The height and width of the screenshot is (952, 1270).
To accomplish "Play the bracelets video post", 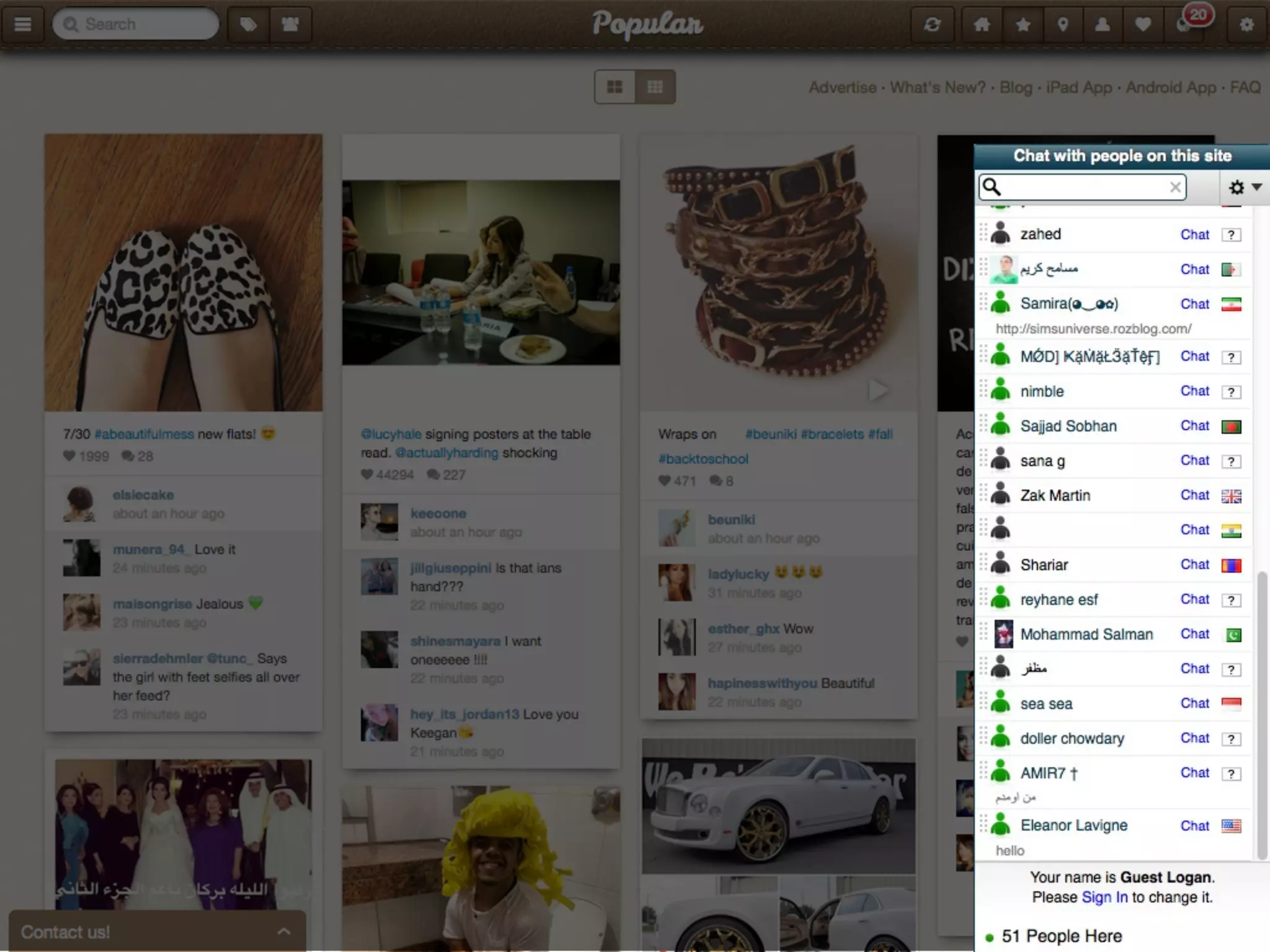I will click(x=877, y=390).
